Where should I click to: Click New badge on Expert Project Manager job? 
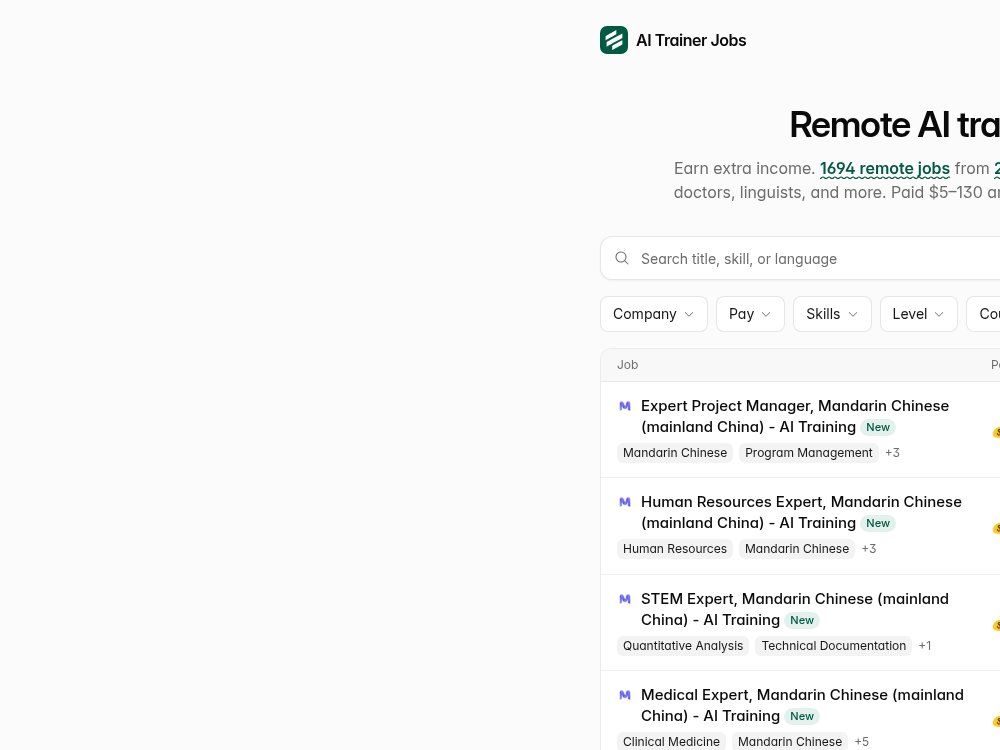pyautogui.click(x=878, y=427)
